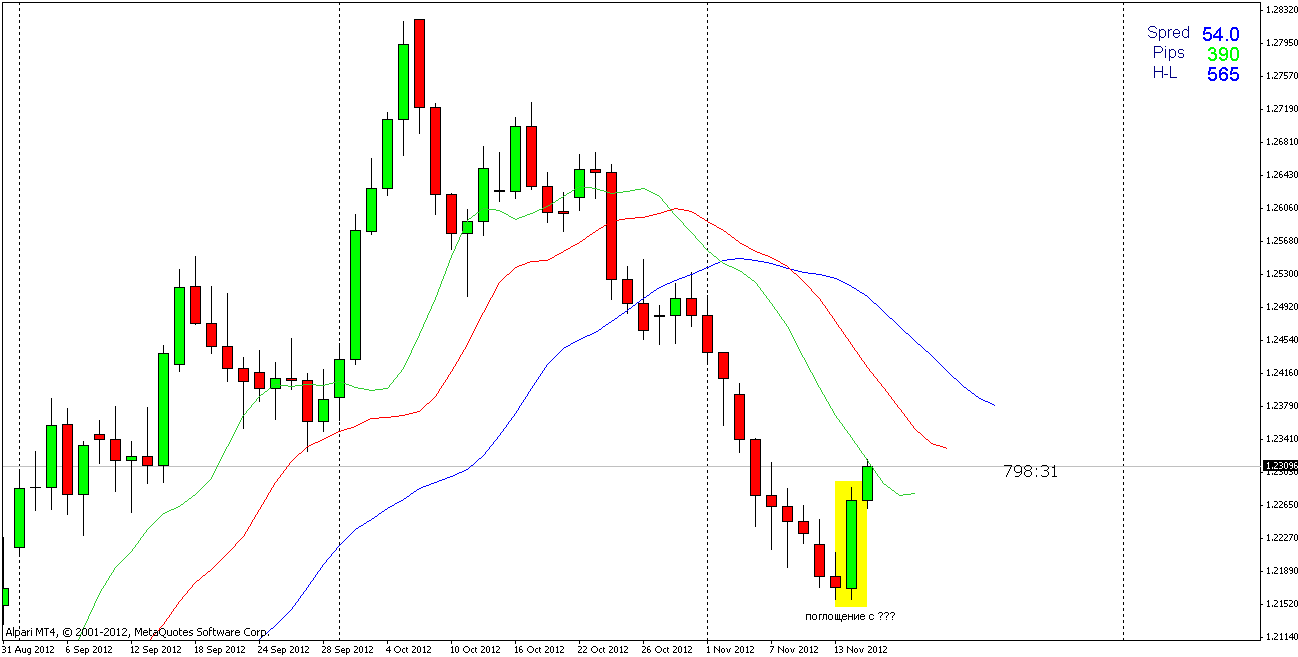The image size is (1298, 657).
Task: Click the 24 Sep 2012 date label
Action: [283, 649]
